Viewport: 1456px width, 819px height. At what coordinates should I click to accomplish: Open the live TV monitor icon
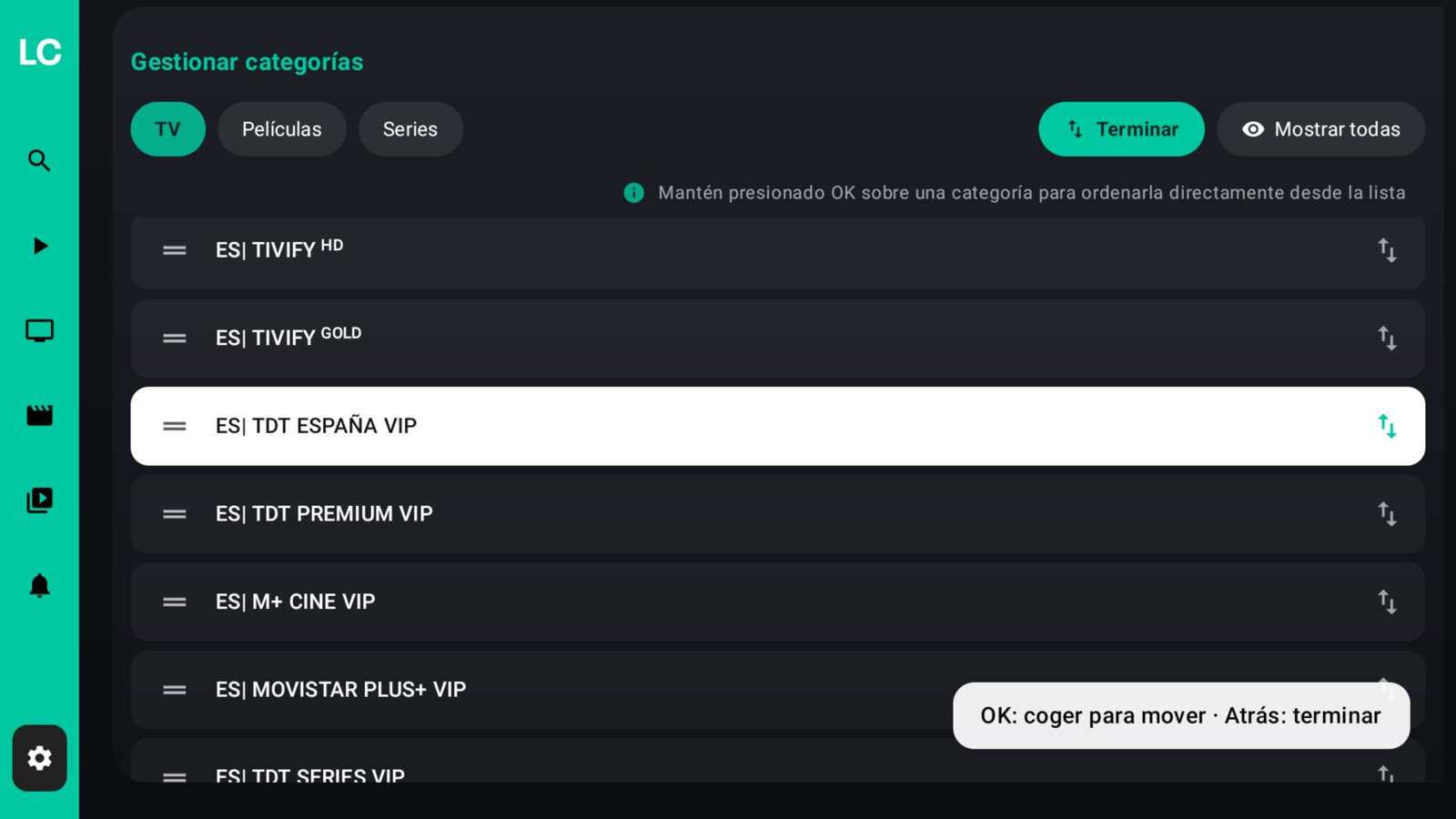pos(39,330)
